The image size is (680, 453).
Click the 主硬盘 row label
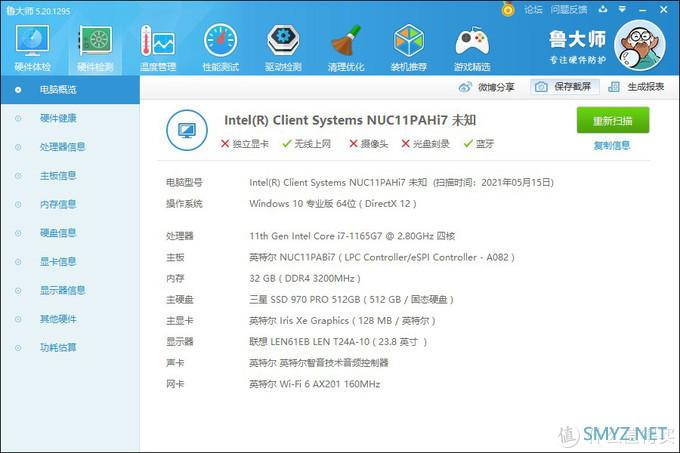180,300
